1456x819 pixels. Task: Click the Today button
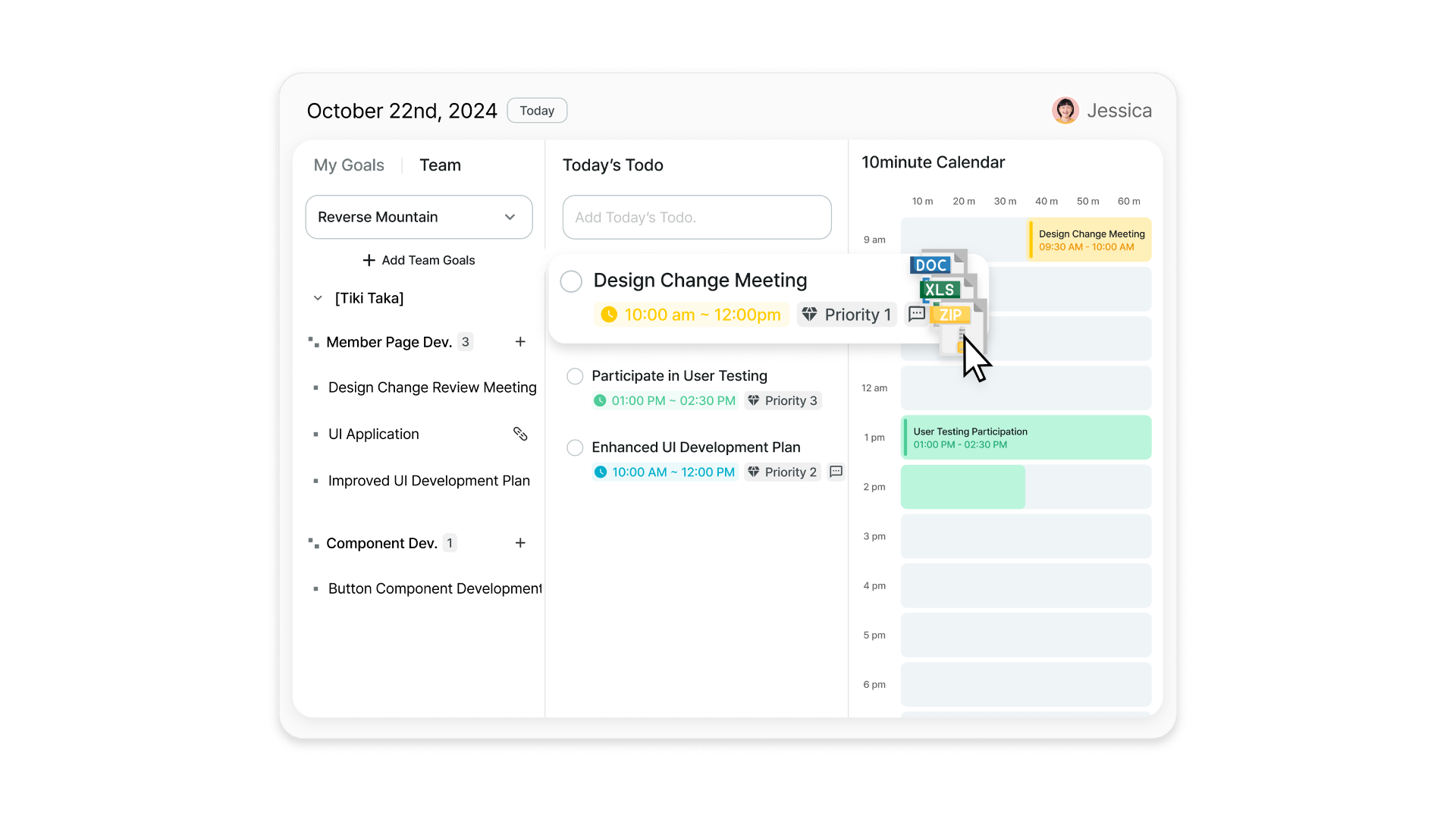click(537, 111)
